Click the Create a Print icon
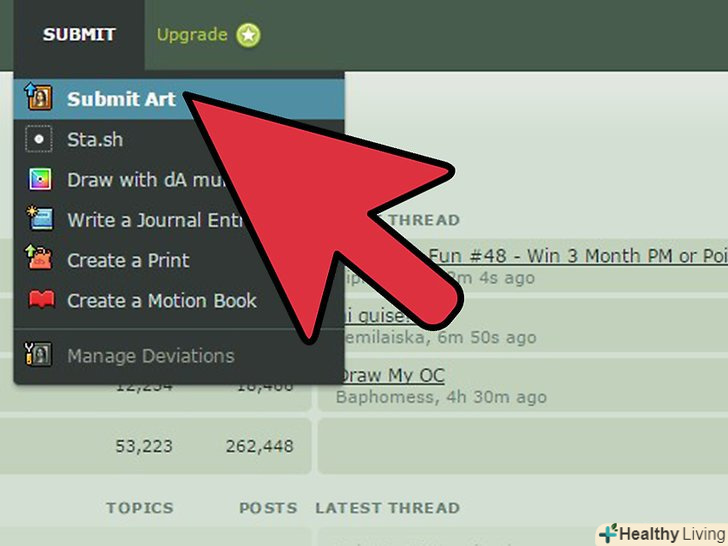 39,257
